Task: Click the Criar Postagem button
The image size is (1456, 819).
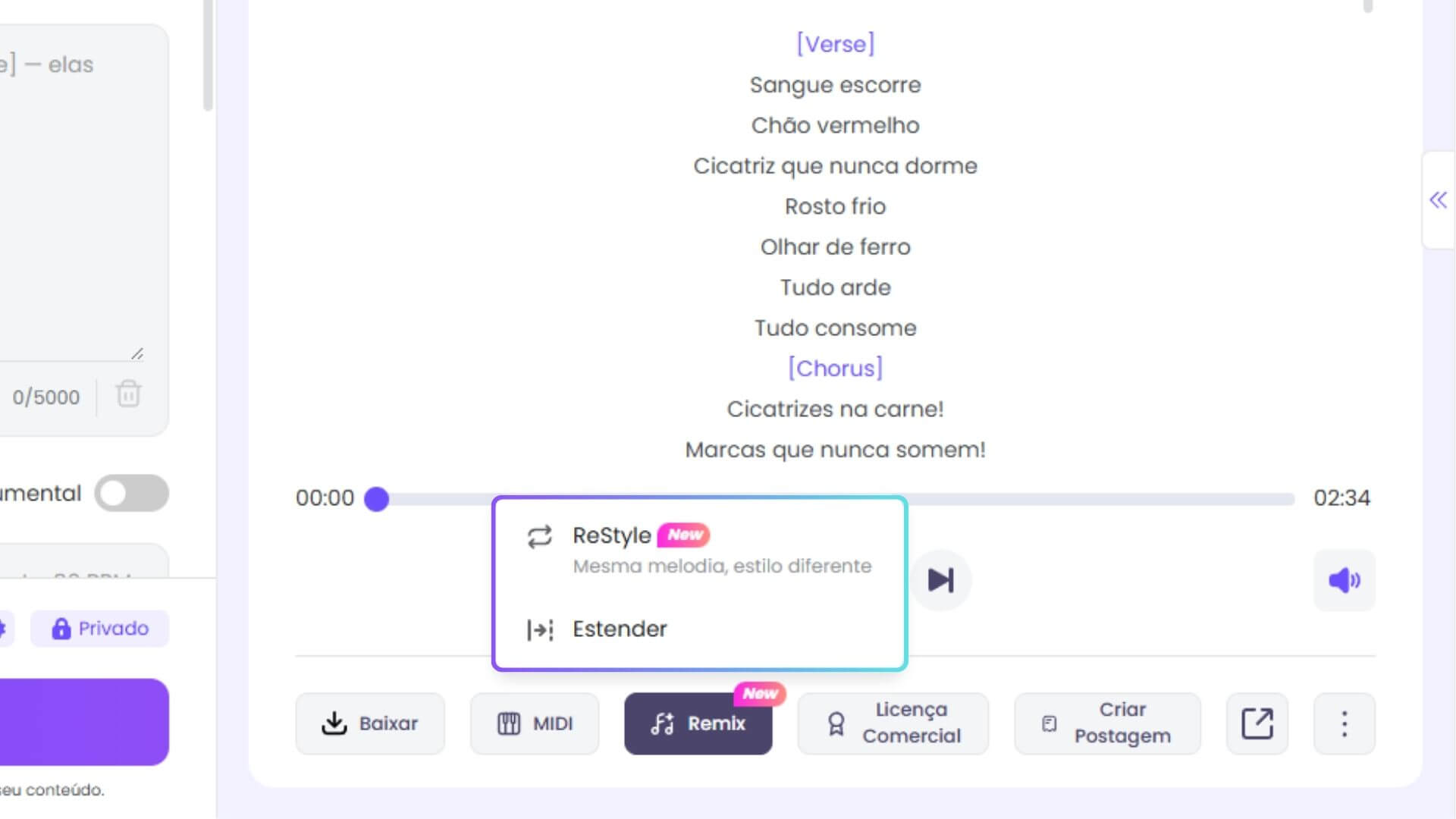Action: click(1106, 723)
